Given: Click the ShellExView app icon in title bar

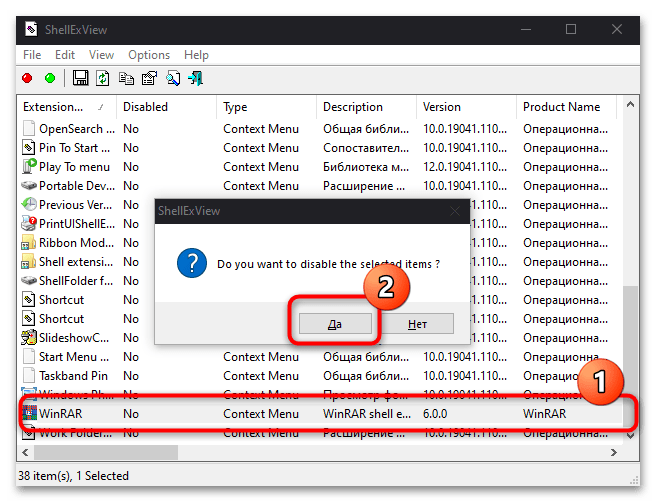Looking at the screenshot, I should click(31, 30).
